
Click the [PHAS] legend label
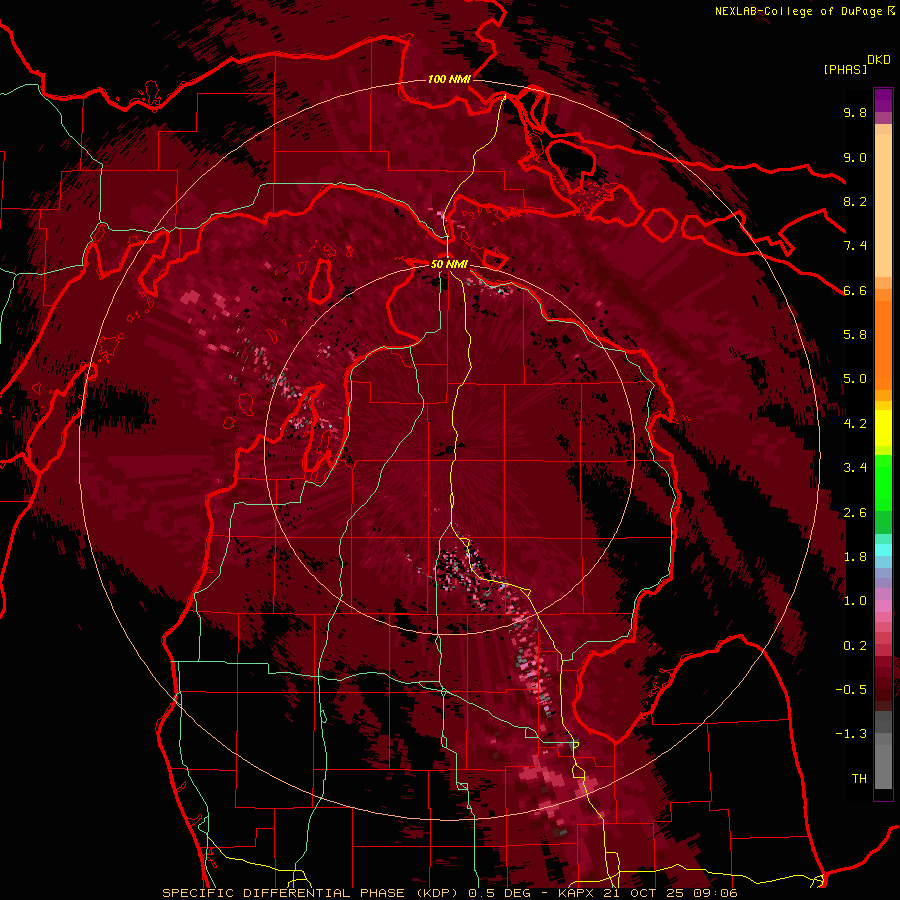coord(845,69)
